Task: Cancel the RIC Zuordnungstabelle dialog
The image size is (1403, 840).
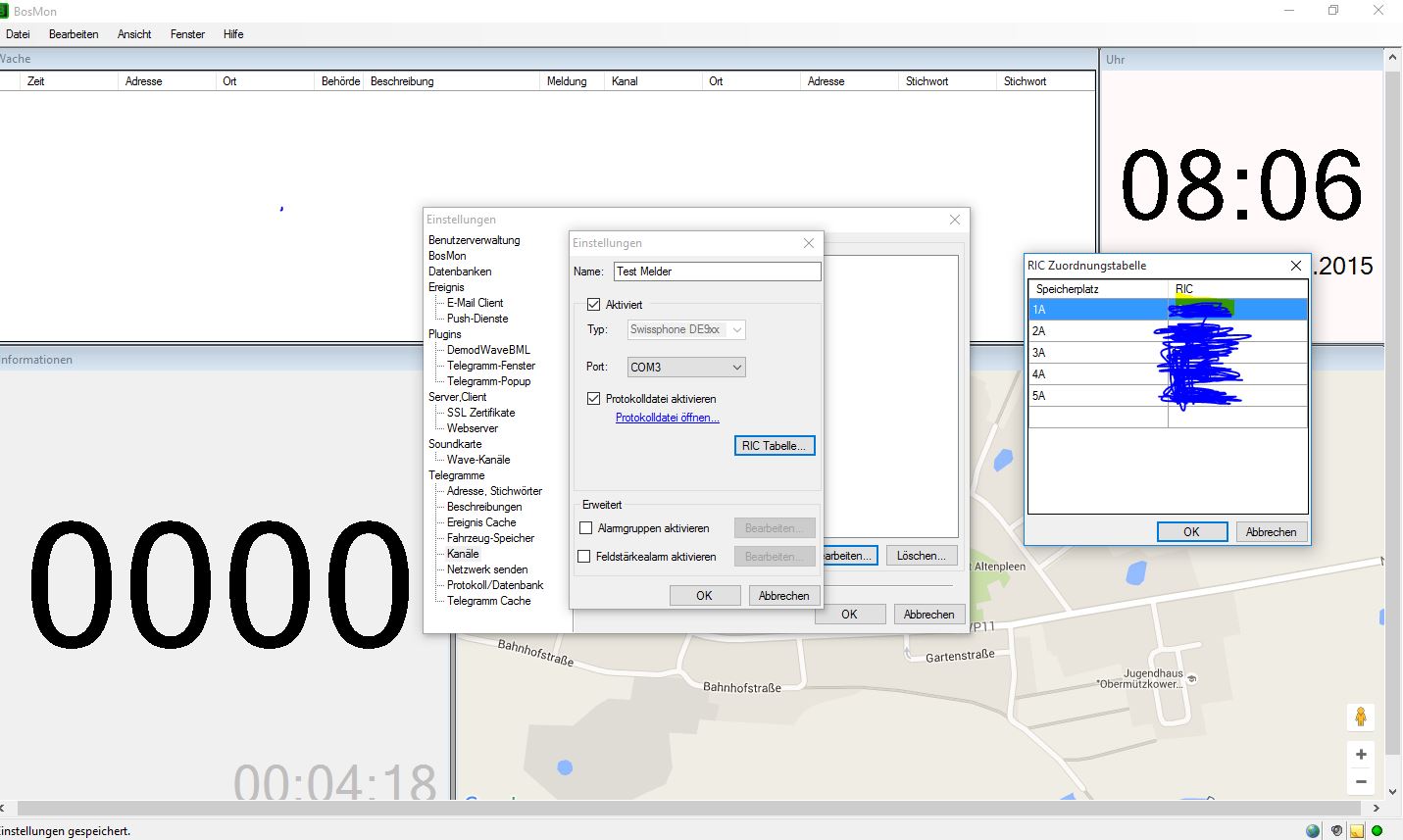Action: point(1272,532)
